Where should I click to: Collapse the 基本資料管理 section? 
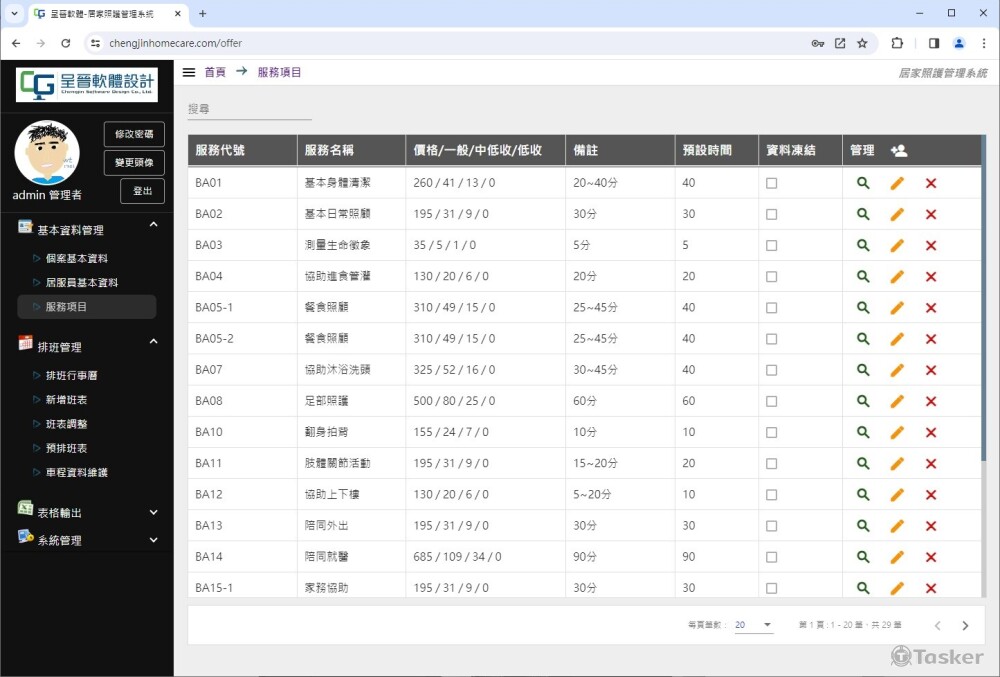point(153,226)
